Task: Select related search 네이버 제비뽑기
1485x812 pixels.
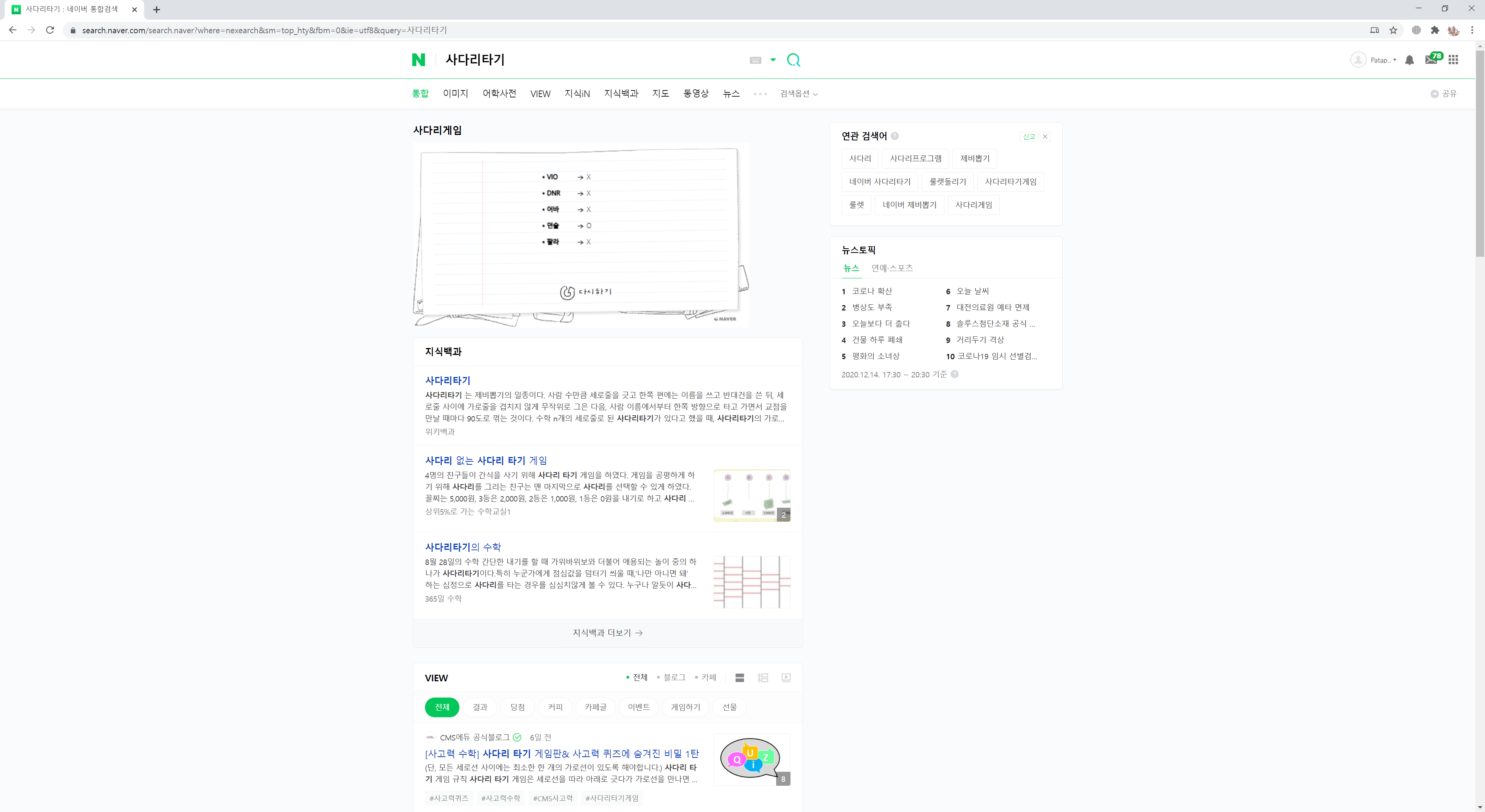Action: pos(910,205)
